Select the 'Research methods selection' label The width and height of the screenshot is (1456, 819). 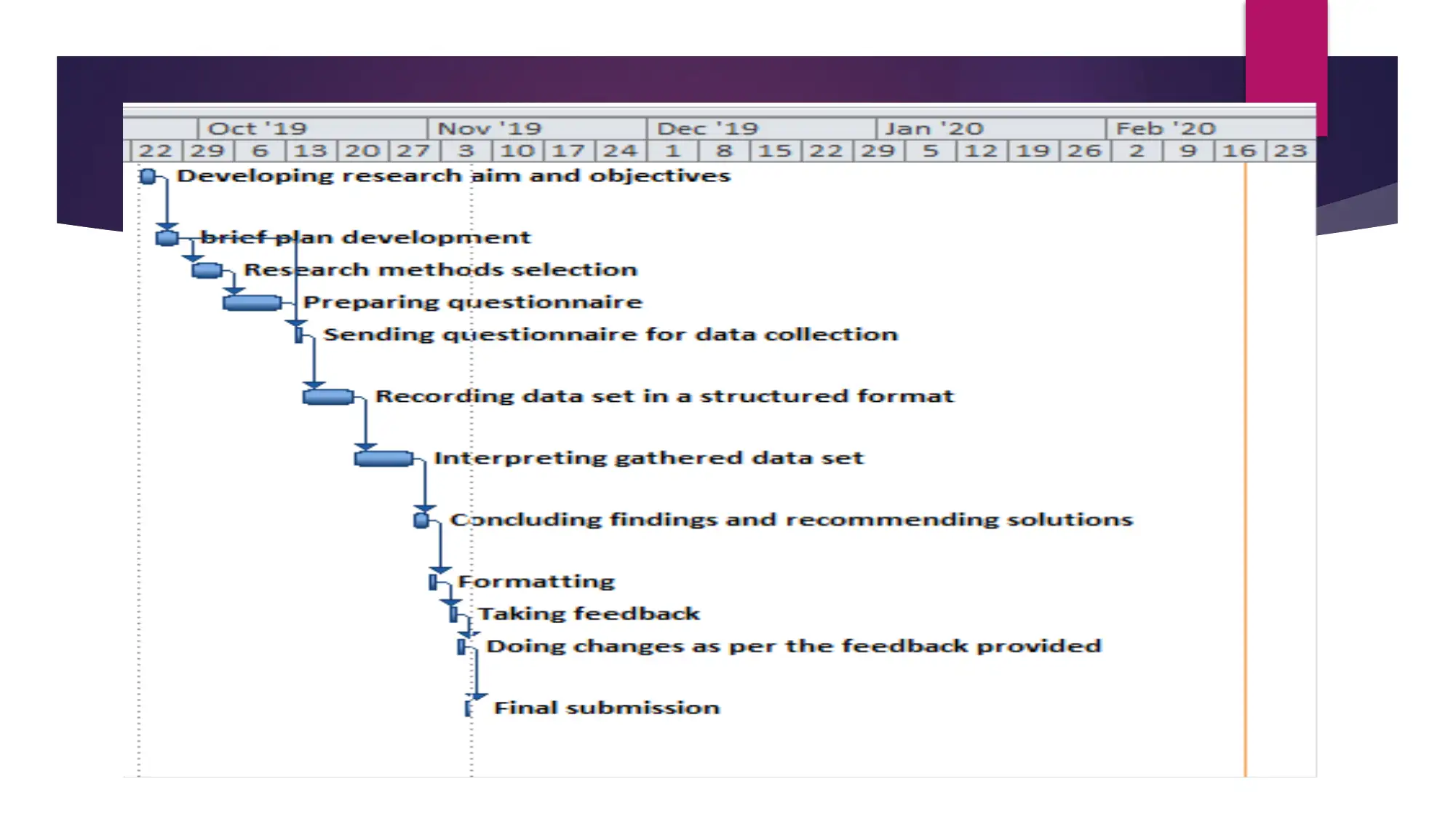[440, 269]
